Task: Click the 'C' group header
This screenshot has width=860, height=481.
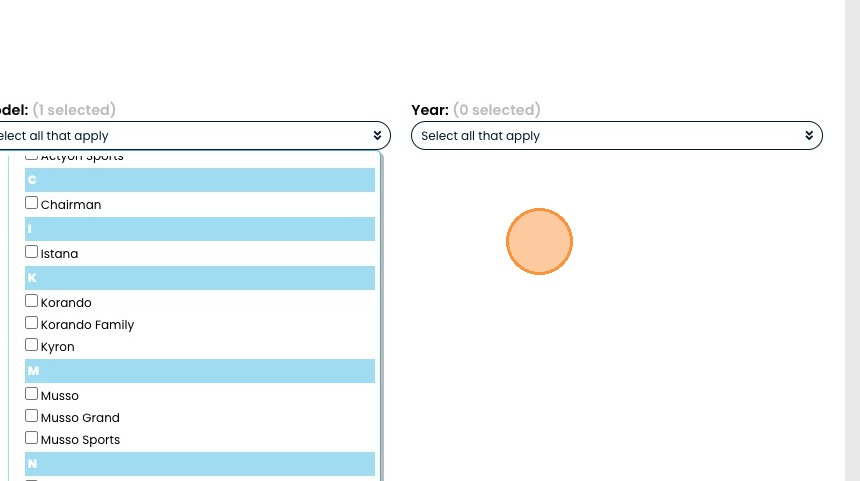Action: pyautogui.click(x=200, y=180)
